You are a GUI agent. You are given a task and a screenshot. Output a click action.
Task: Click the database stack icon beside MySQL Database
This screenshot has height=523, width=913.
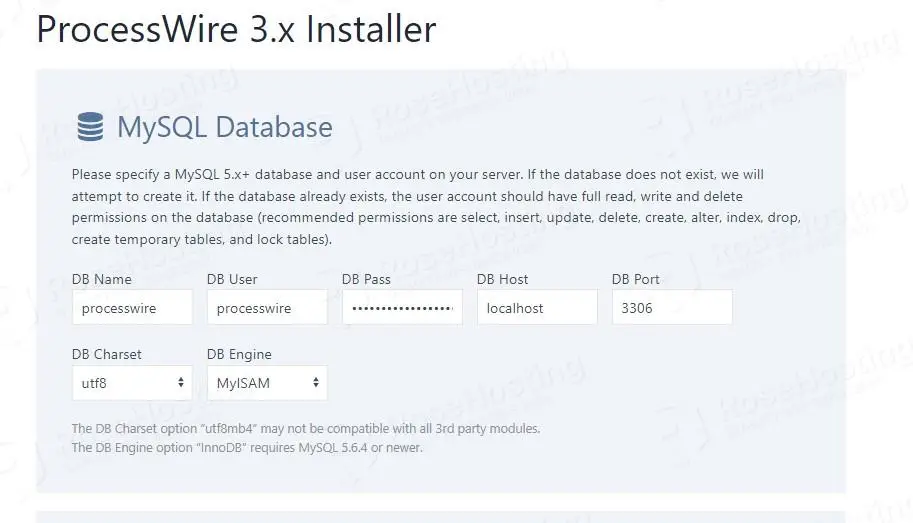coord(90,127)
